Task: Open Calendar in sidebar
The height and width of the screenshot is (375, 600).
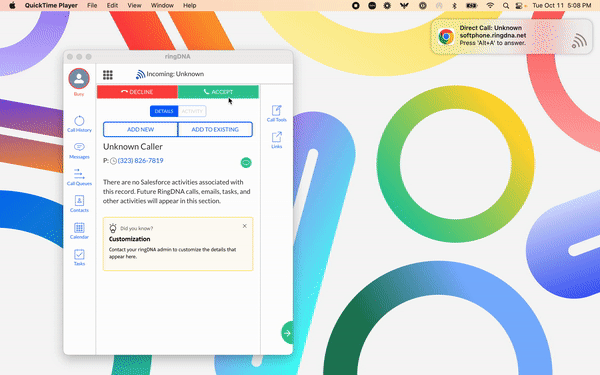Action: (79, 231)
